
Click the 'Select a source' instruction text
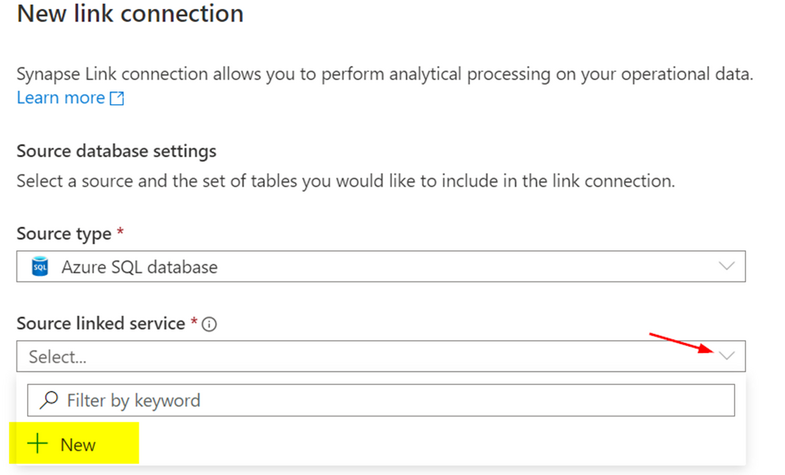[x=345, y=181]
